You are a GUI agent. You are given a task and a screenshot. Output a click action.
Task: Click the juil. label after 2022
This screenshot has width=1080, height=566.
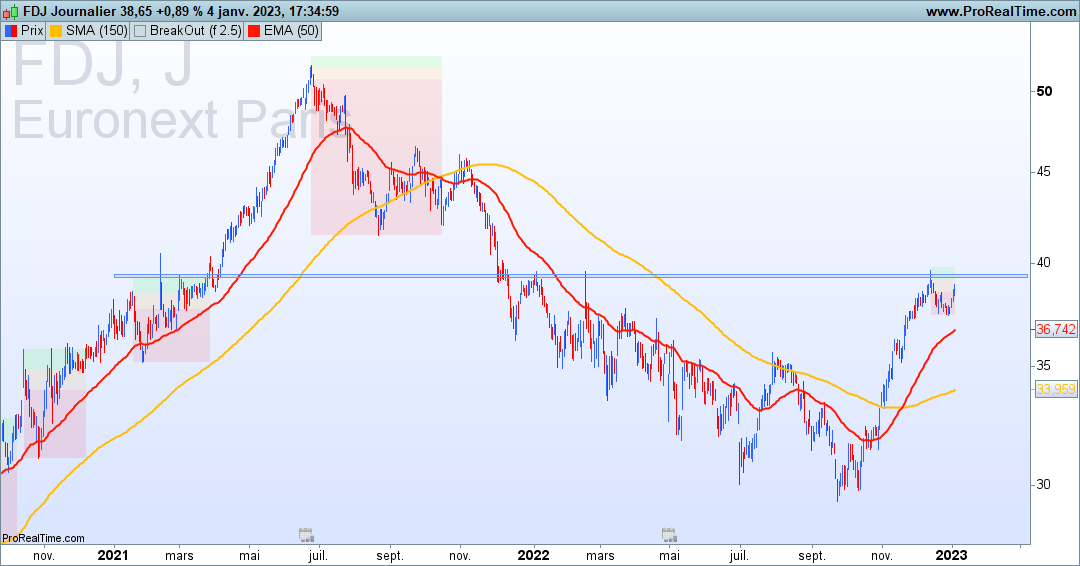pos(739,556)
